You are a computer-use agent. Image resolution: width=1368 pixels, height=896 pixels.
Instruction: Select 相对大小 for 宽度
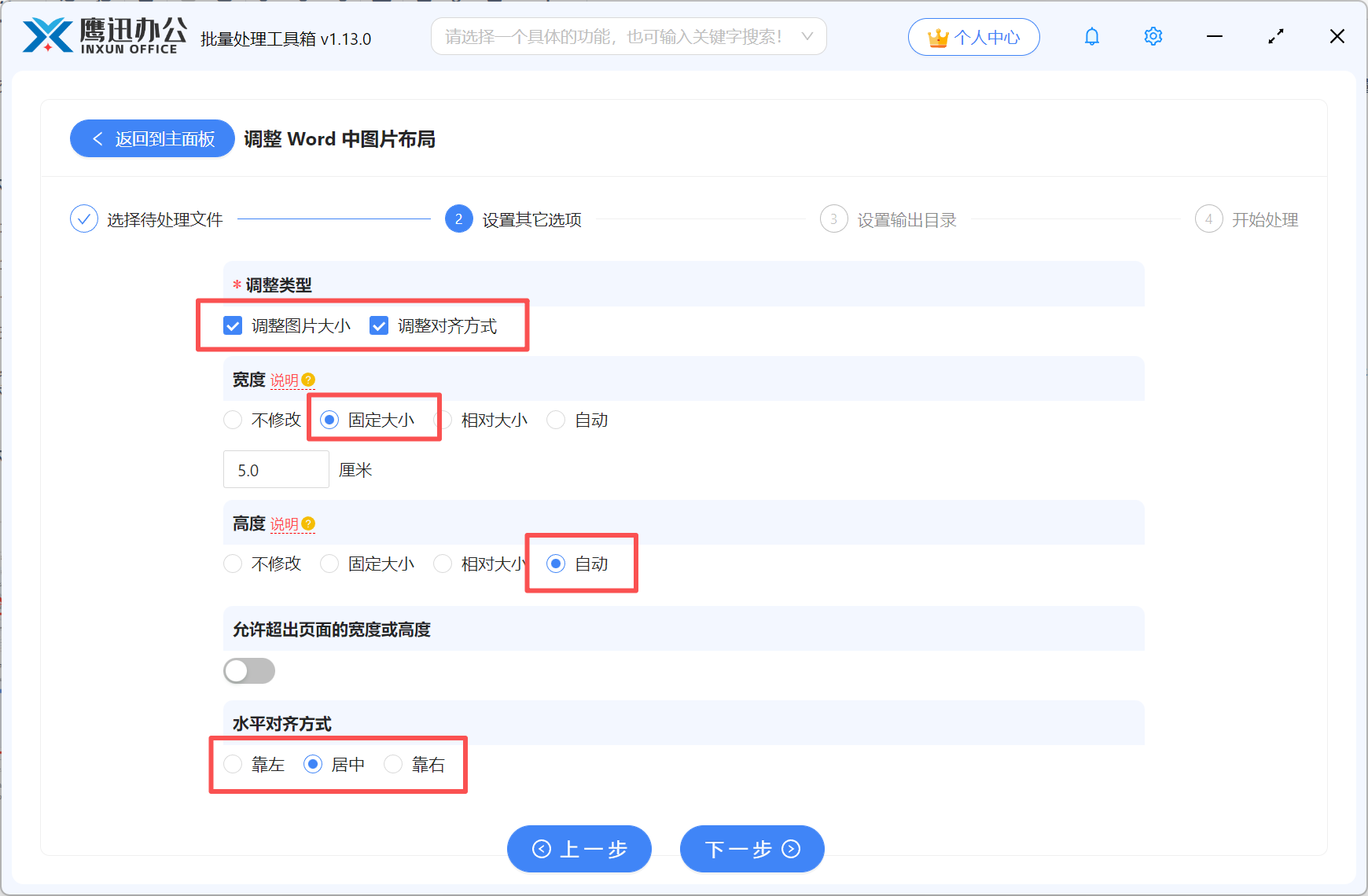tap(443, 420)
